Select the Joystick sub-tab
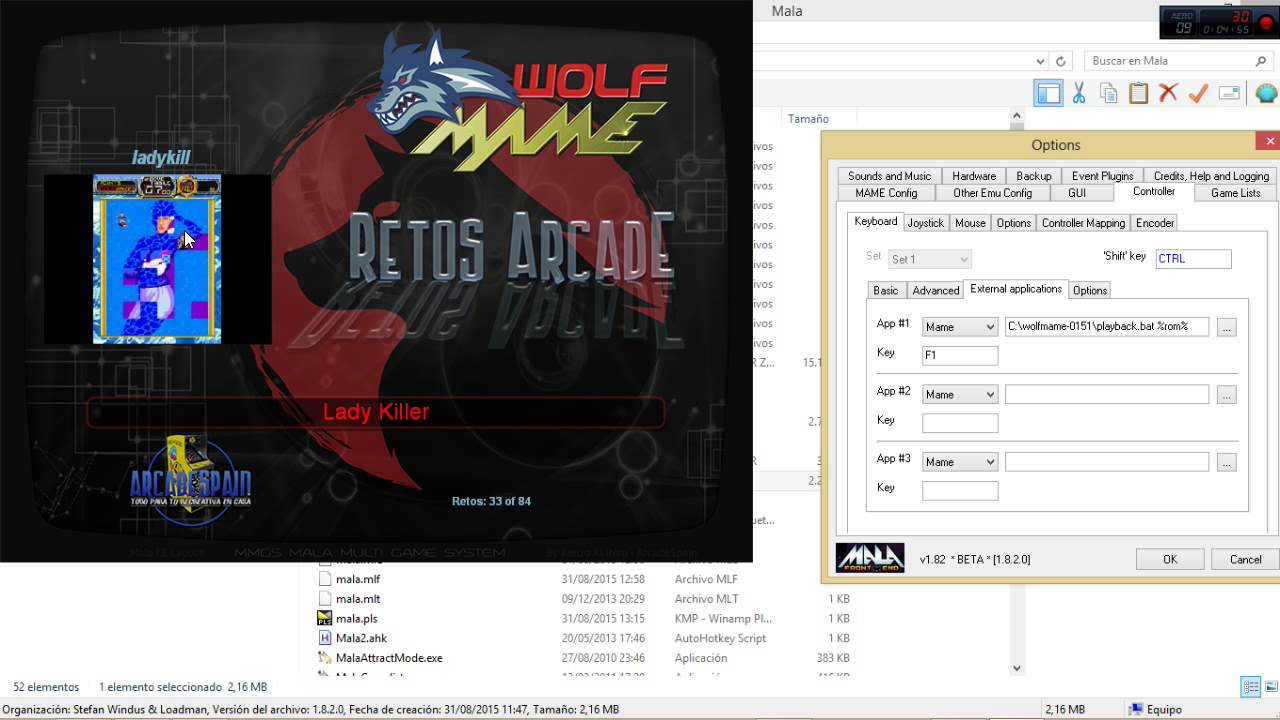Viewport: 1280px width, 720px height. click(x=925, y=223)
